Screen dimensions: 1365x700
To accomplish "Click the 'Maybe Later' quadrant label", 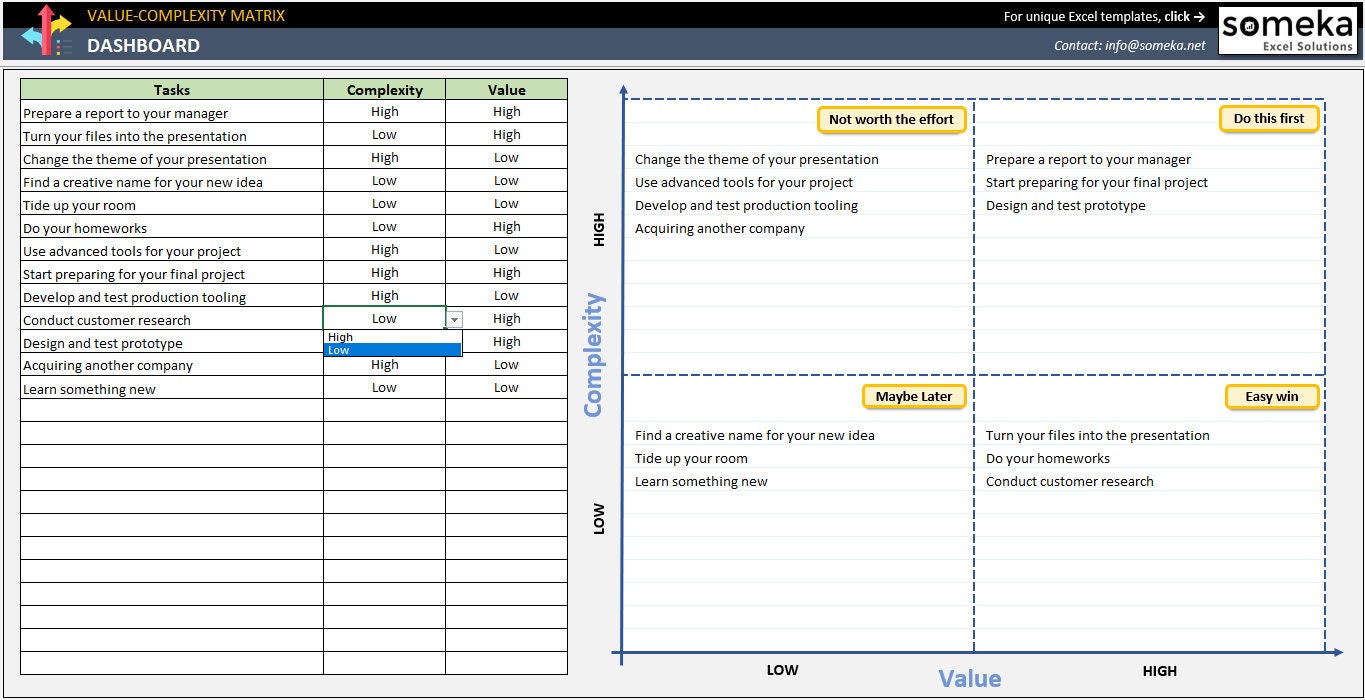I will click(x=914, y=396).
